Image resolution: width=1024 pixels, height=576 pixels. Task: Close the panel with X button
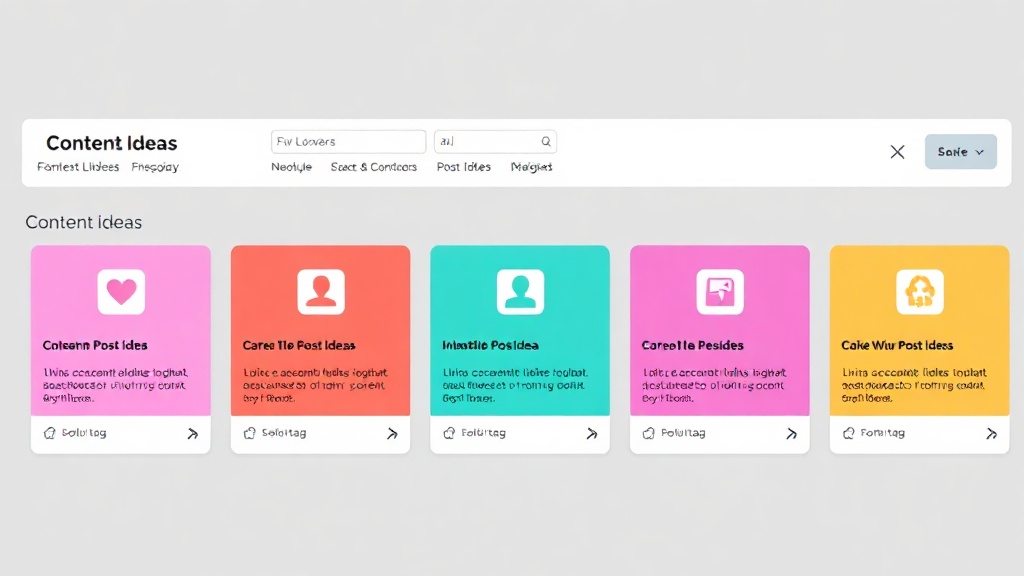(x=897, y=152)
